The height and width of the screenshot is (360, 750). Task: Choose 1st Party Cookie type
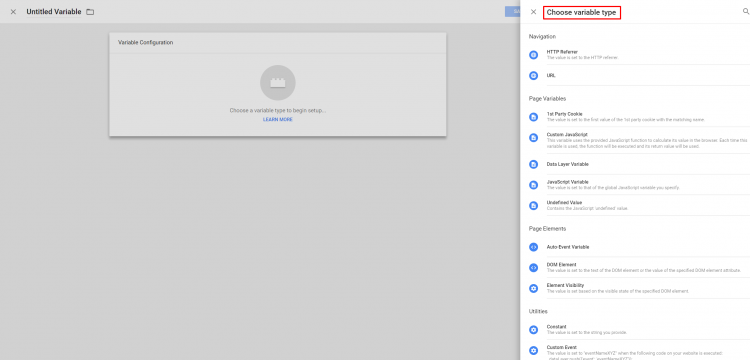[x=564, y=114]
